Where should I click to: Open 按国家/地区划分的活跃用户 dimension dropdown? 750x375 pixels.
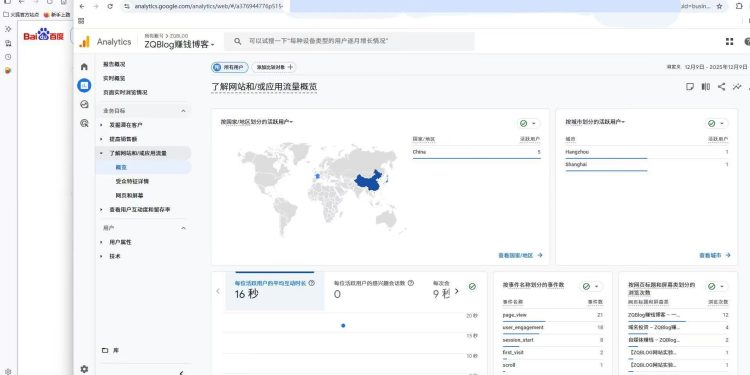click(256, 122)
